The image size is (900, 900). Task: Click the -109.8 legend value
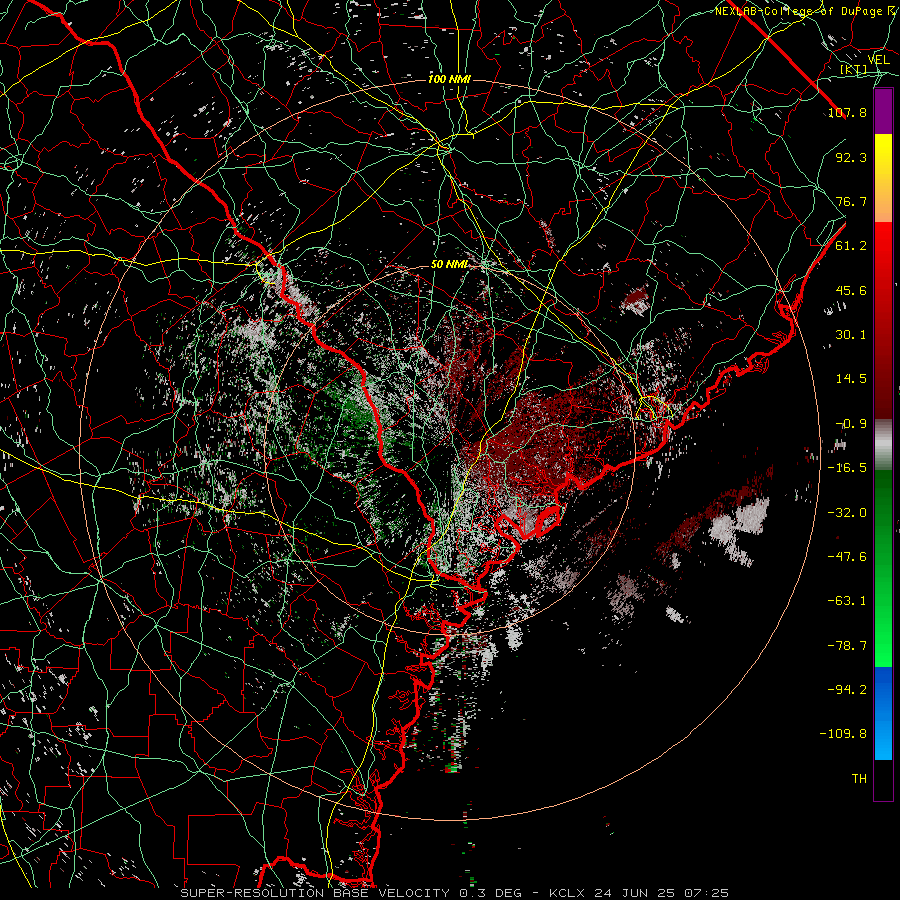pyautogui.click(x=843, y=734)
